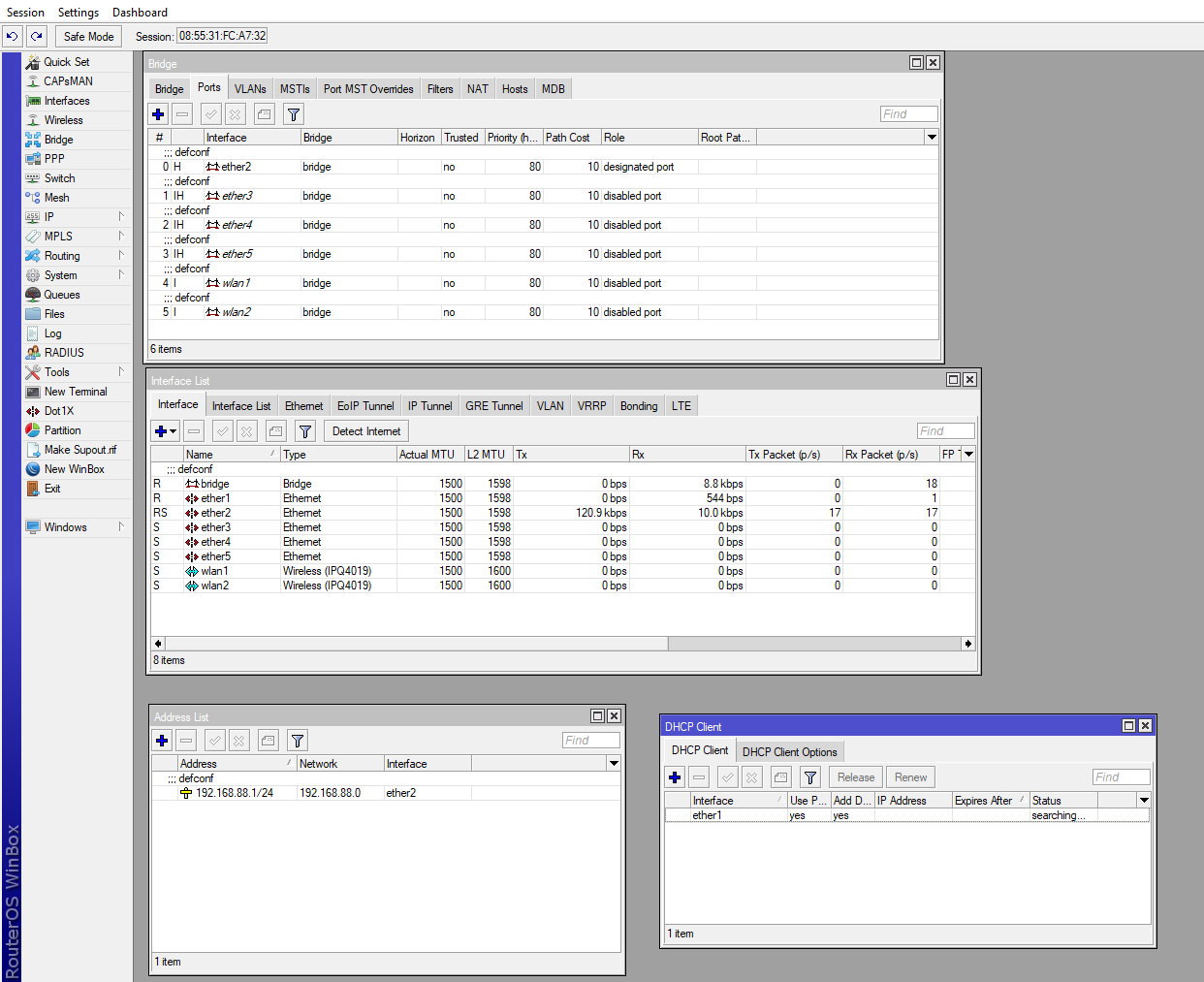The height and width of the screenshot is (982, 1204).
Task: Select Quick Set in the sidebar
Action: 62,61
